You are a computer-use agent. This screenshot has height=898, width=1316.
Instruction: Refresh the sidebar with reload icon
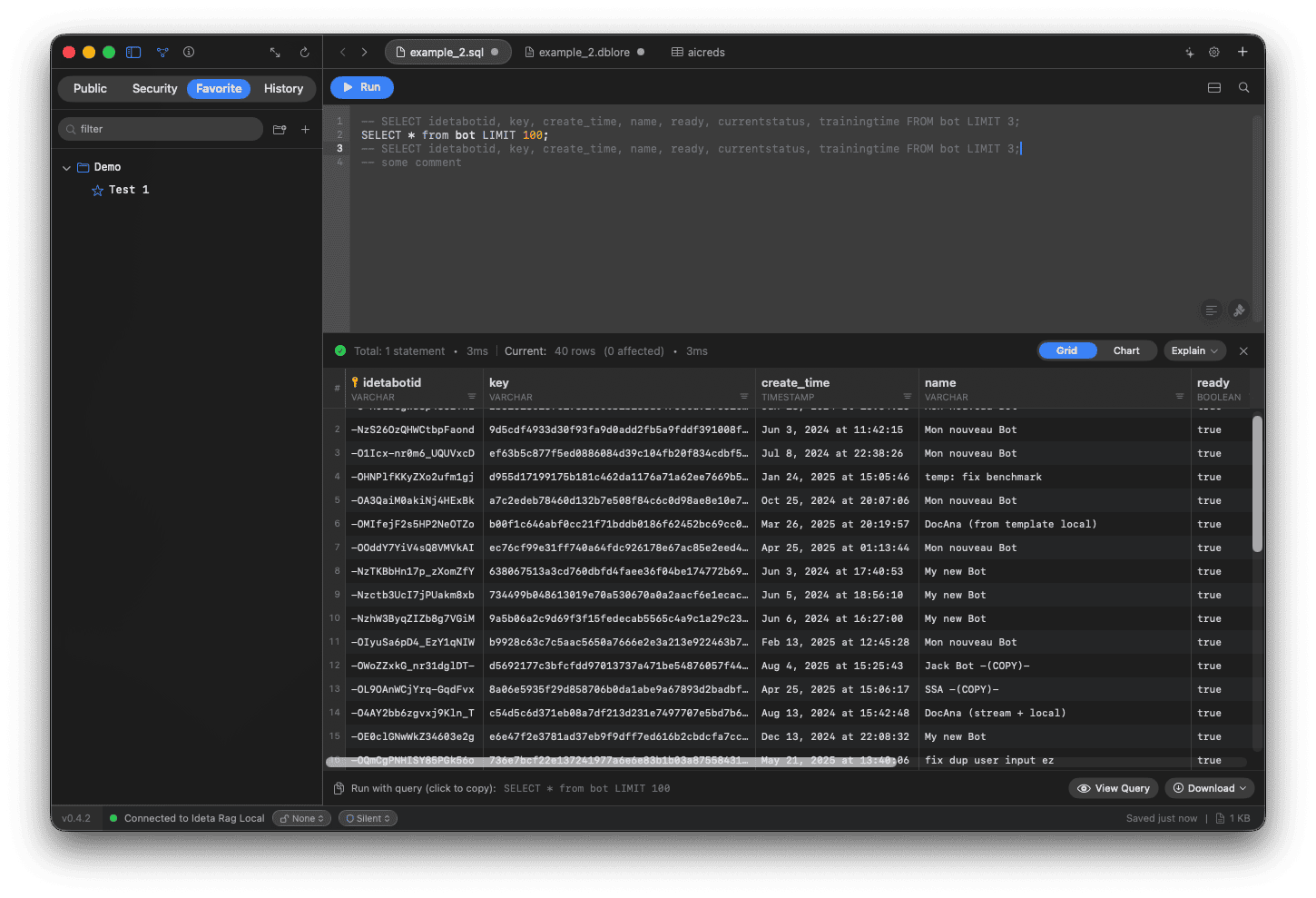tap(305, 53)
